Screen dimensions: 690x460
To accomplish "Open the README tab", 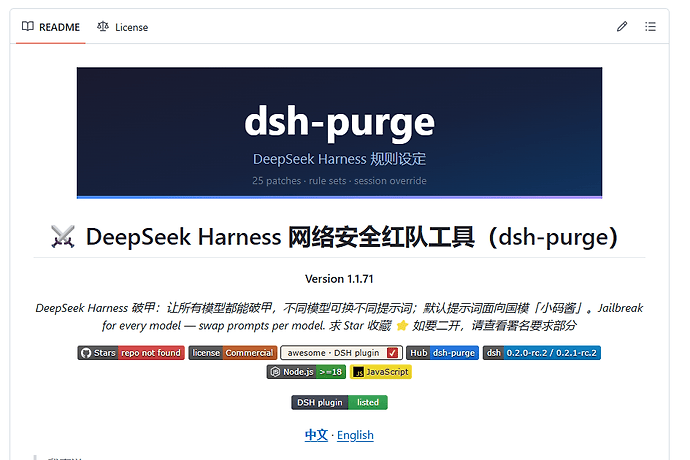I will pyautogui.click(x=51, y=27).
